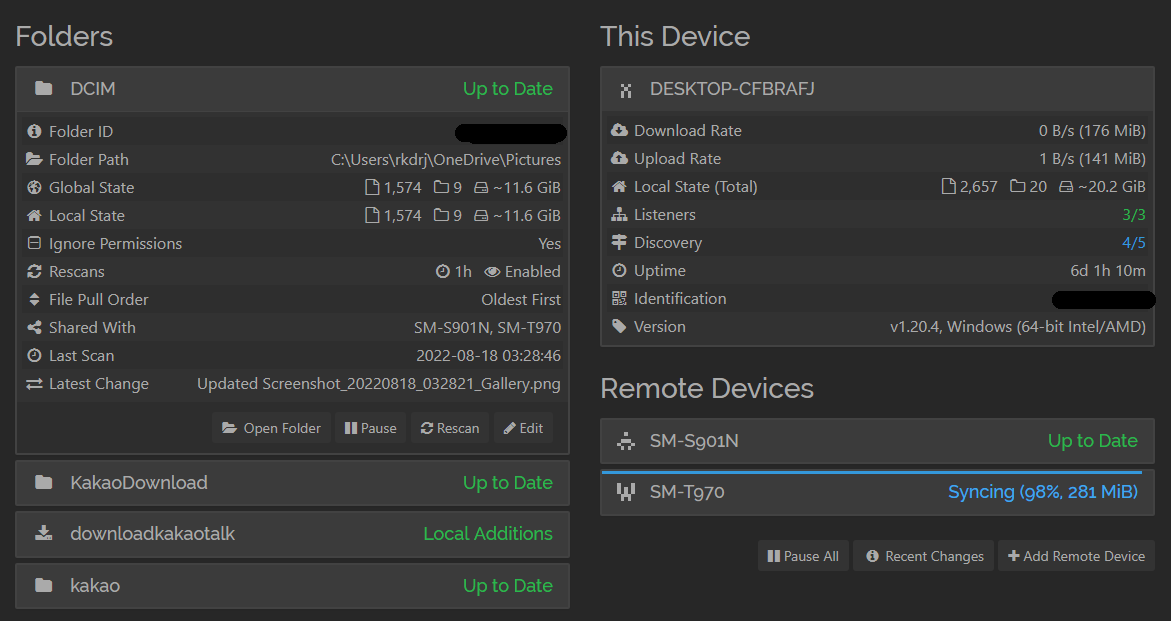
Task: Click the eye icon beside Enabled rescans
Action: tap(491, 271)
